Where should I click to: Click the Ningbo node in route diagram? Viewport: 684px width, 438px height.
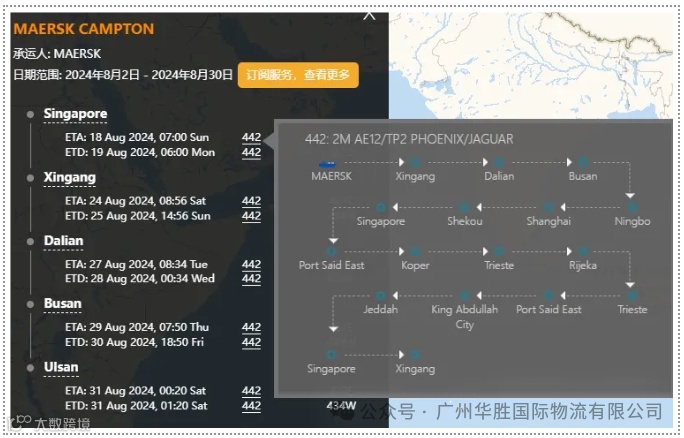632,207
